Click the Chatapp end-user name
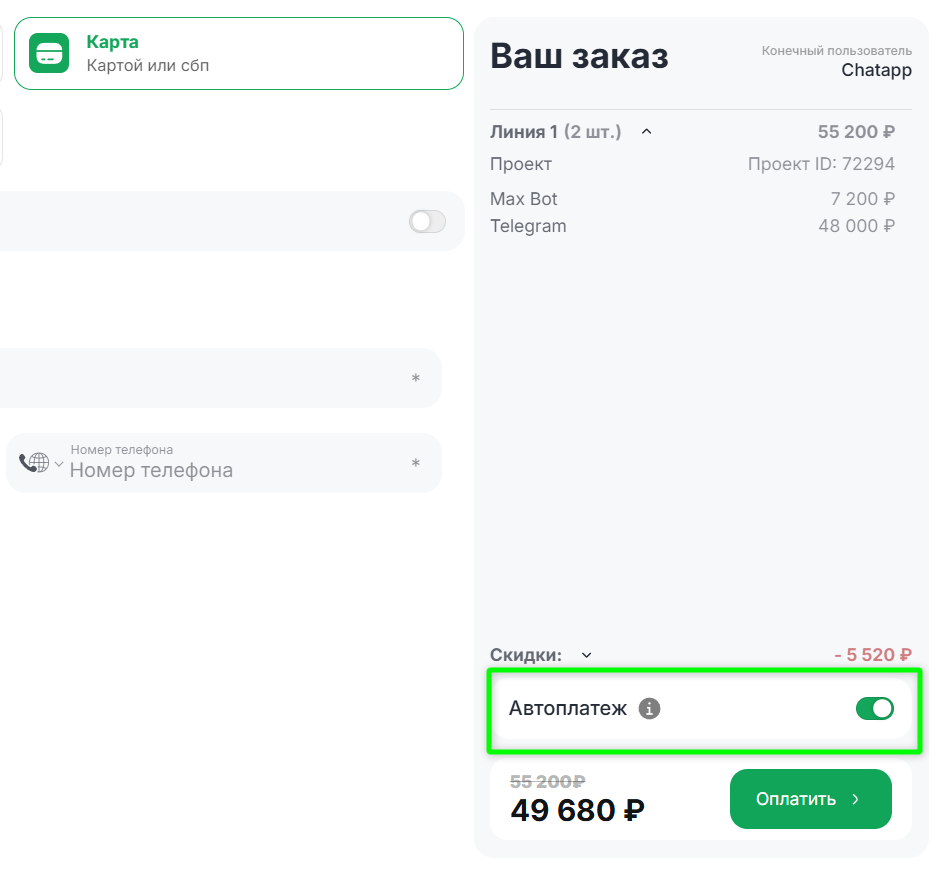This screenshot has height=876, width=945. [x=876, y=70]
